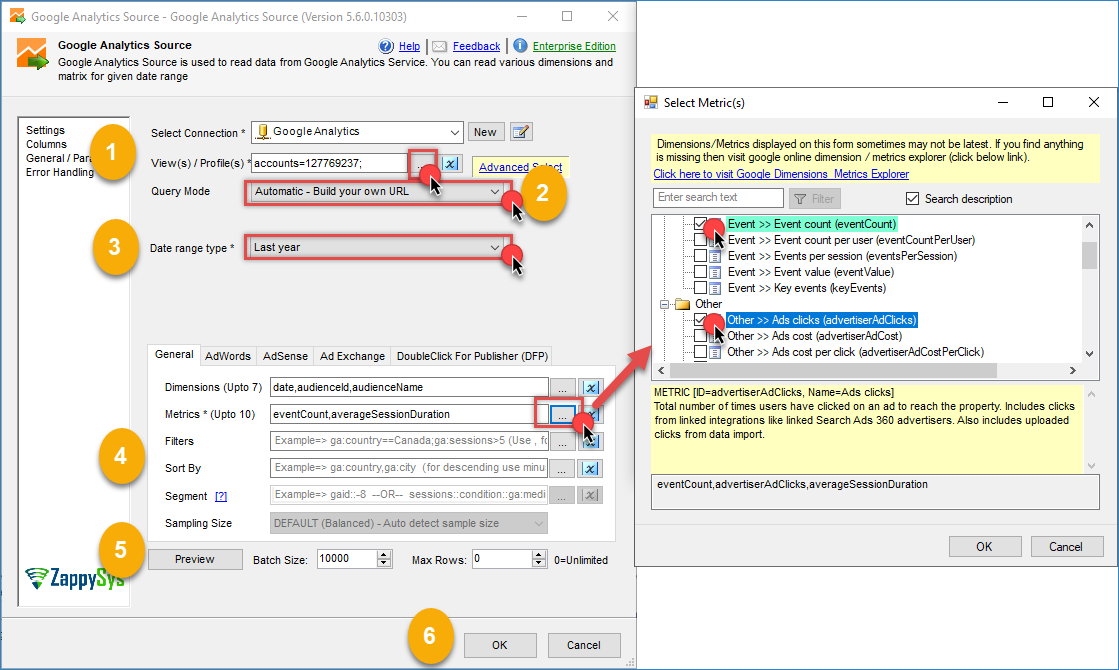Select Settings in the left panel

[46, 131]
